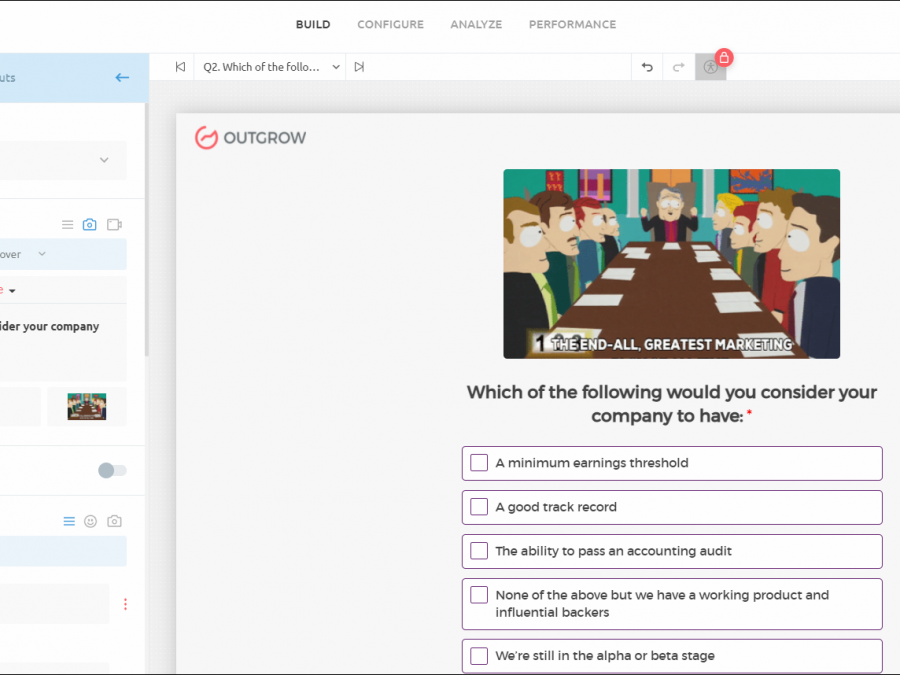This screenshot has height=675, width=900.
Task: Click the redo arrow in toolbar
Action: pos(678,67)
